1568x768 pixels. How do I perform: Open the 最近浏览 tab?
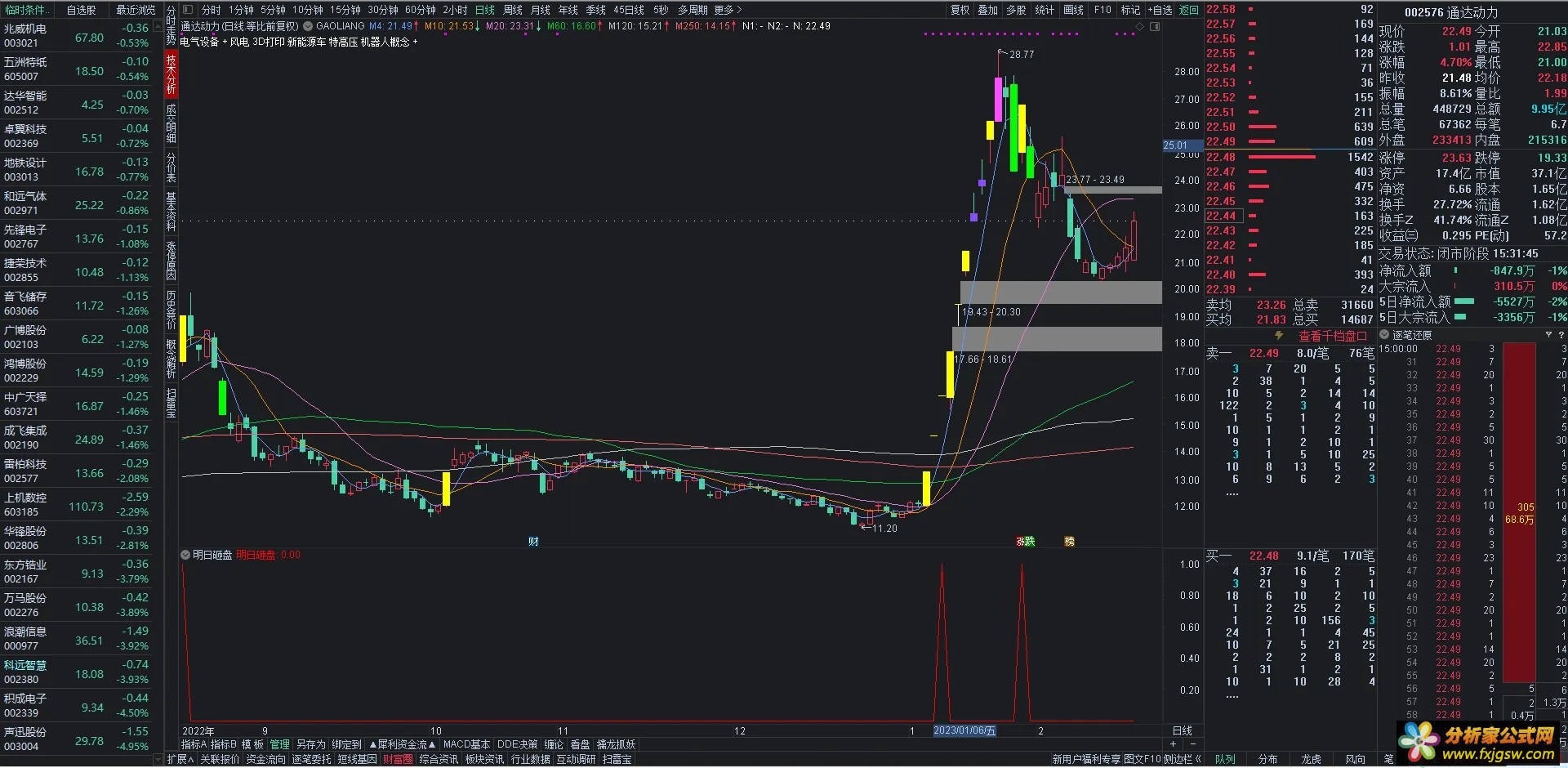[136, 10]
